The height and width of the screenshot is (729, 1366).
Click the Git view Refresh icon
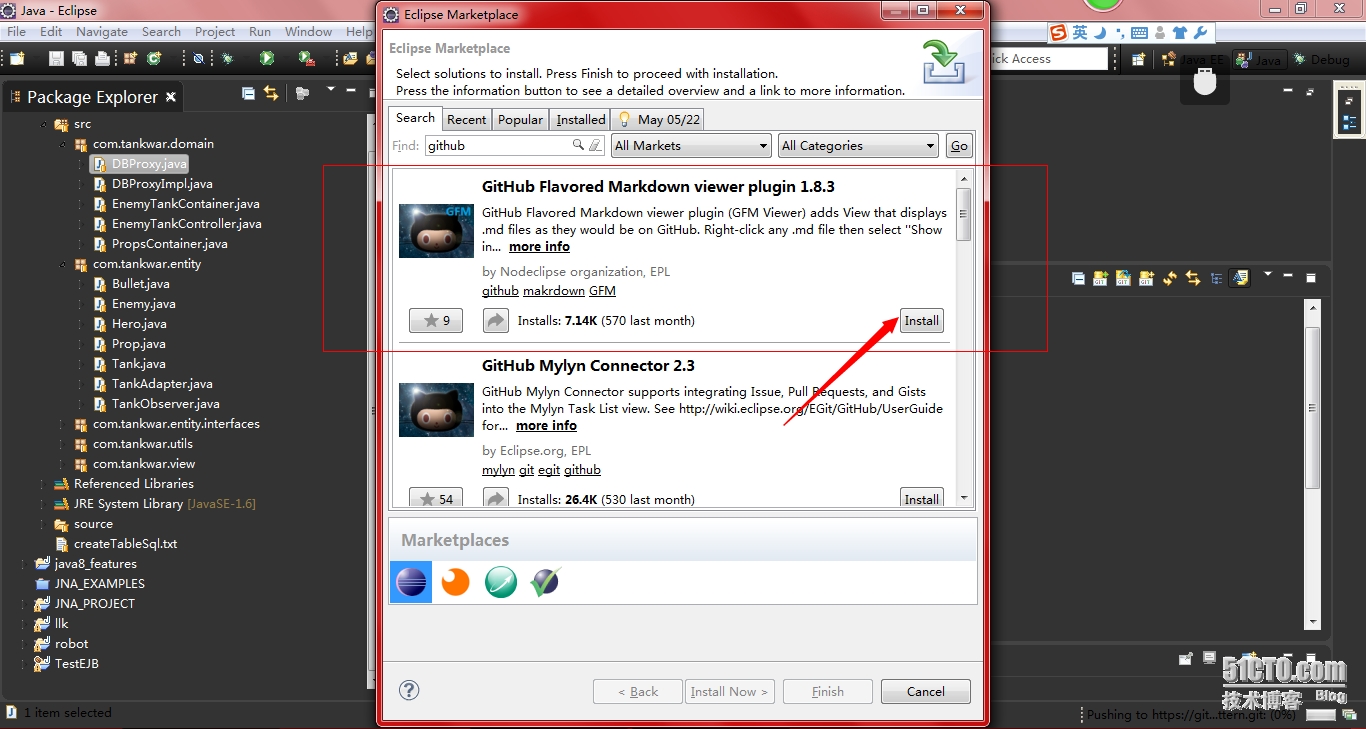(x=1170, y=278)
